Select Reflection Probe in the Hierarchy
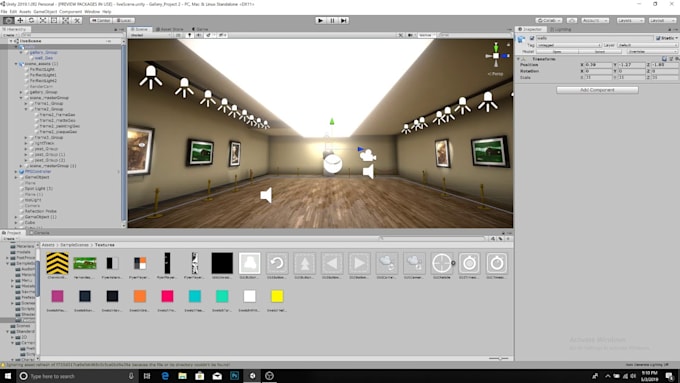This screenshot has width=680, height=383. [40, 211]
